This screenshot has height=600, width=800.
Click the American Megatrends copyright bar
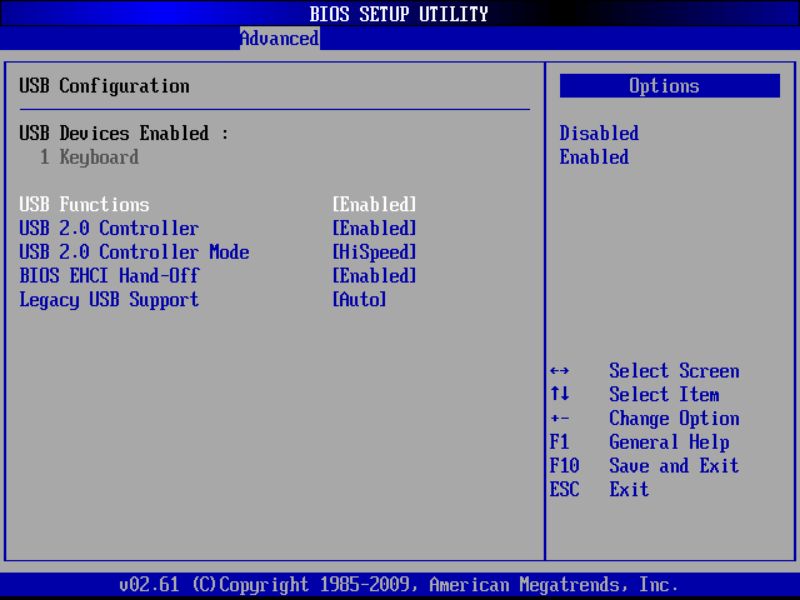(x=400, y=584)
